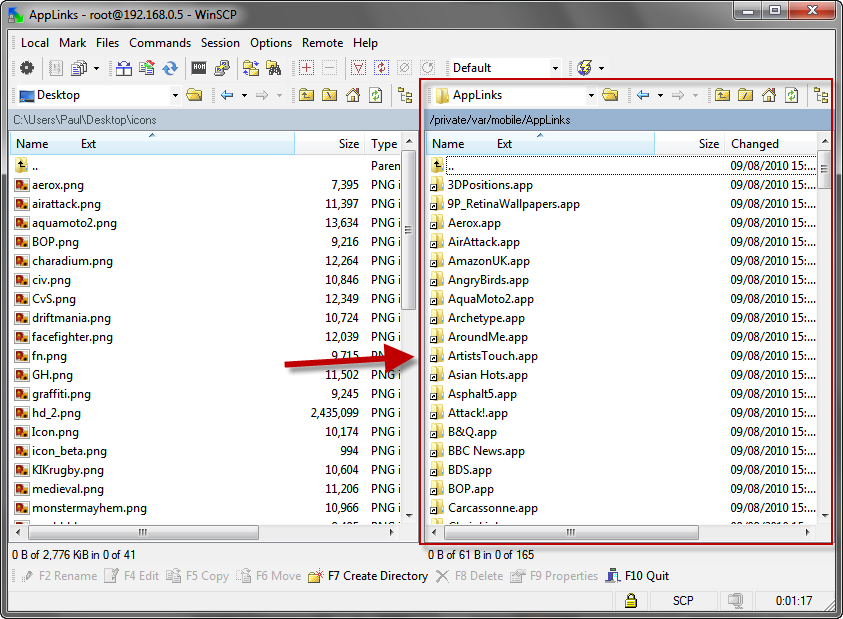Image resolution: width=843 pixels, height=619 pixels.
Task: Open the terminal console icon
Action: [199, 68]
